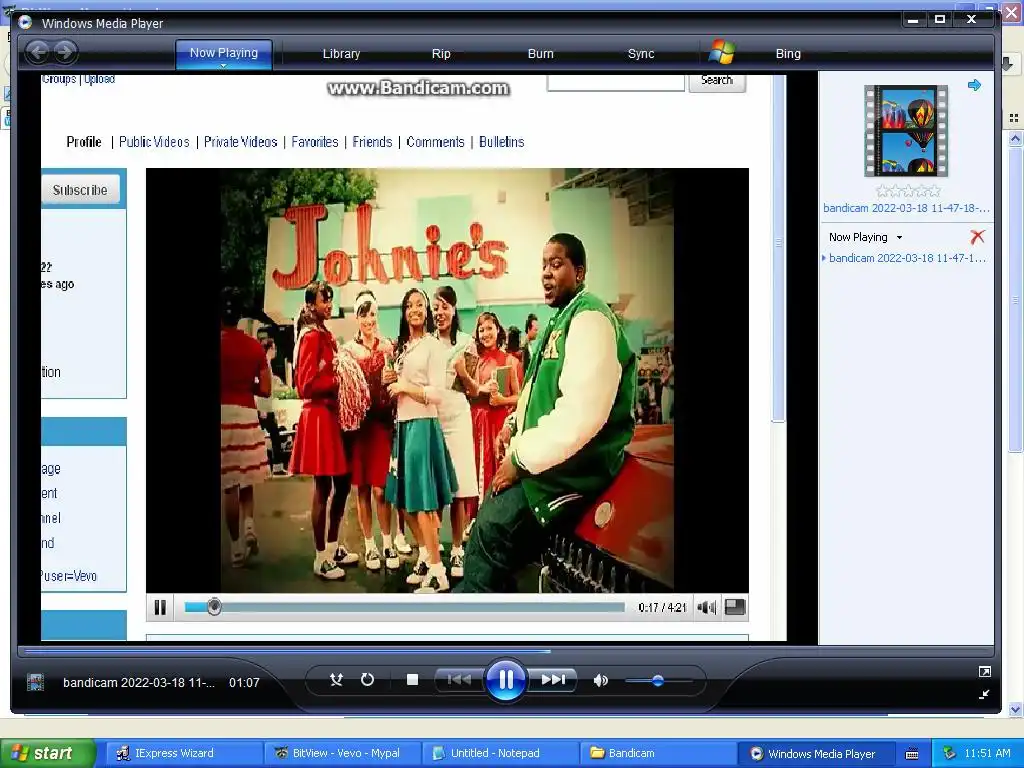Screen dimensions: 1024x768
Task: Turn repeat on
Action: coord(368,680)
